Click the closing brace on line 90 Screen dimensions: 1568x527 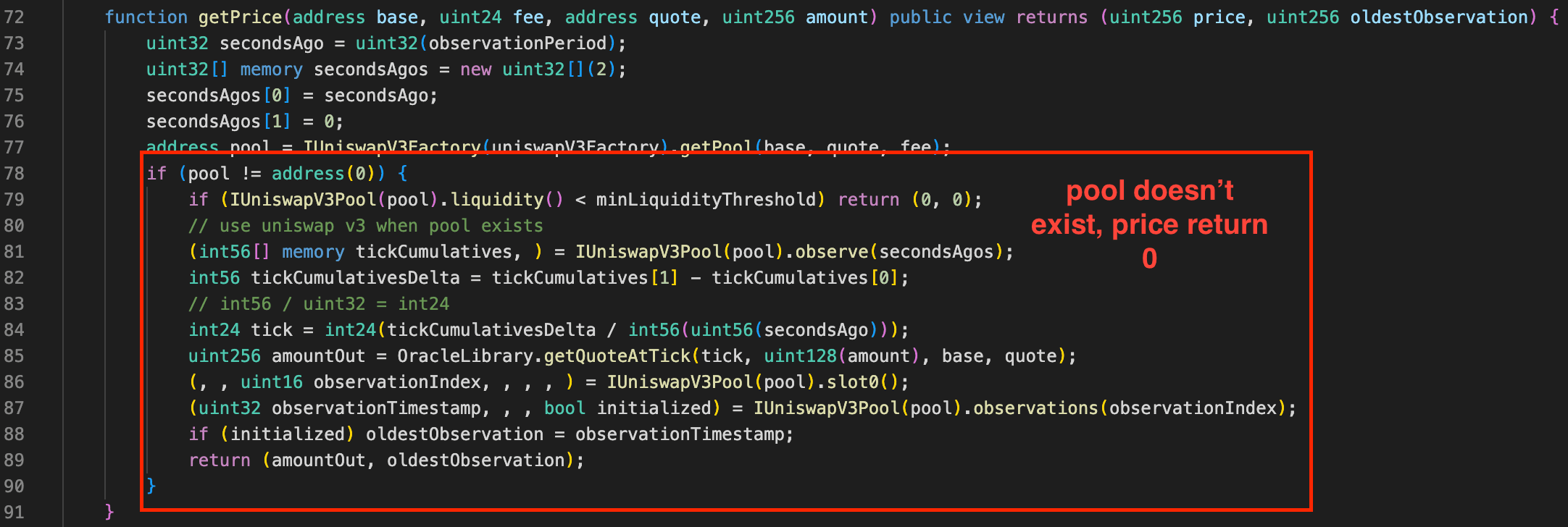click(x=151, y=486)
